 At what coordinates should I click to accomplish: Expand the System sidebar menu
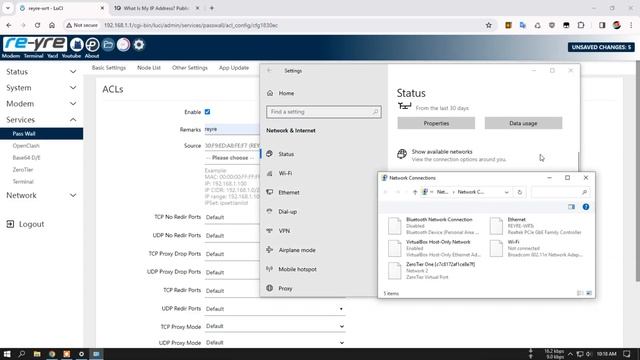[x=41, y=88]
